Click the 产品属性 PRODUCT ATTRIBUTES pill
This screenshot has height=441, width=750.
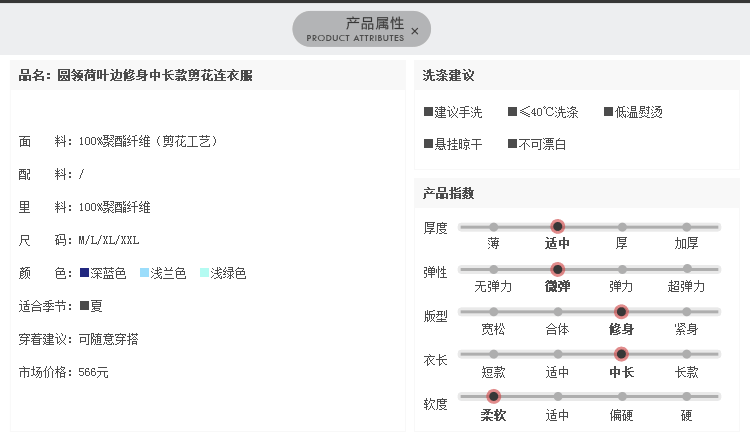pyautogui.click(x=361, y=29)
